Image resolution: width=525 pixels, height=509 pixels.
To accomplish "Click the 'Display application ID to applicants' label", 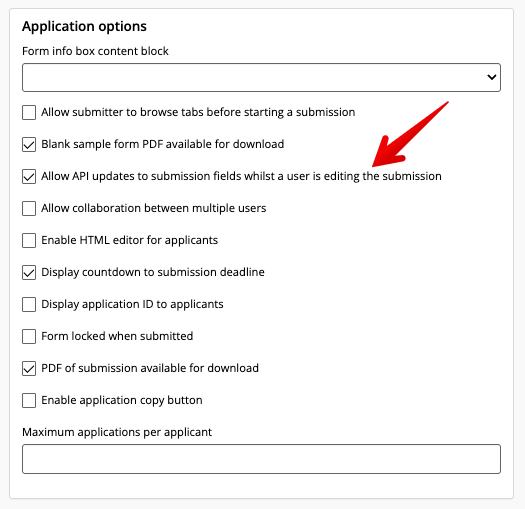I will tap(132, 304).
